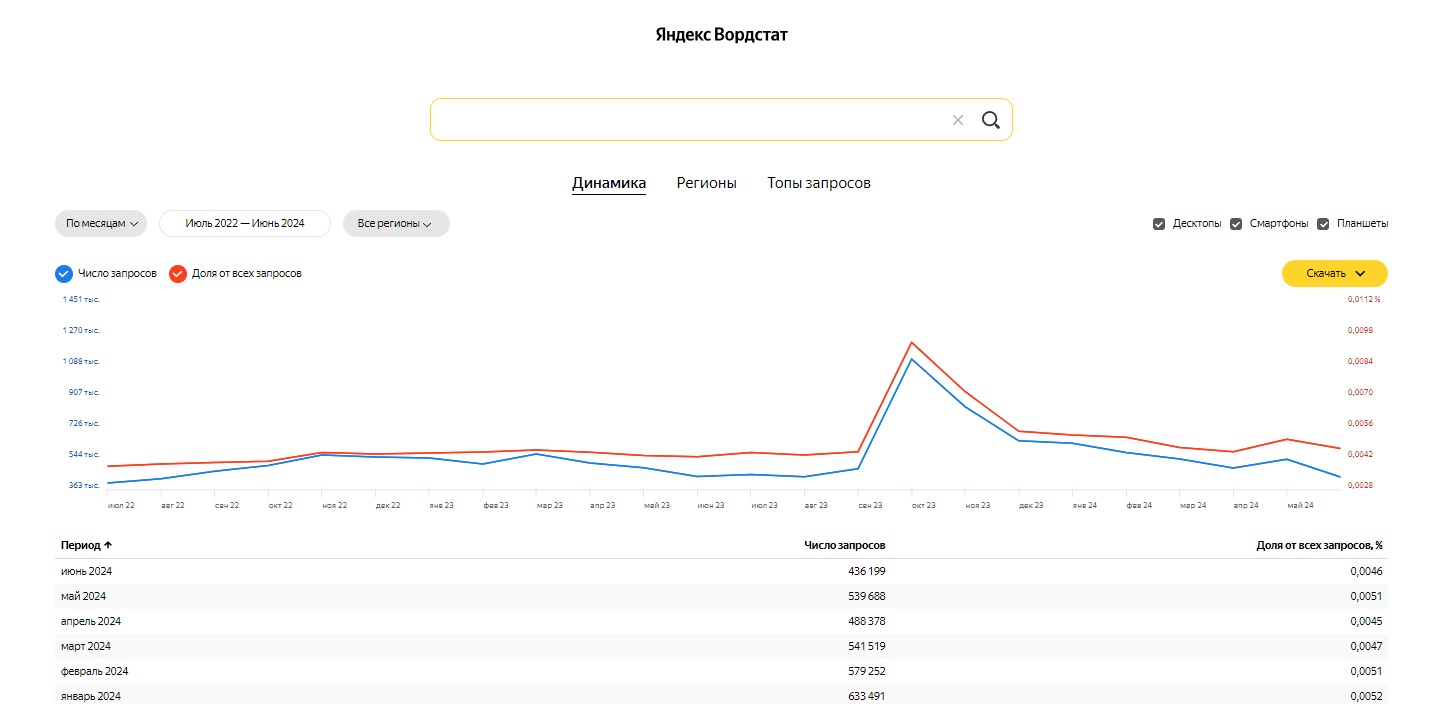Click the ноя 22 axis label
Viewport: 1456px width, 704px height.
[334, 506]
